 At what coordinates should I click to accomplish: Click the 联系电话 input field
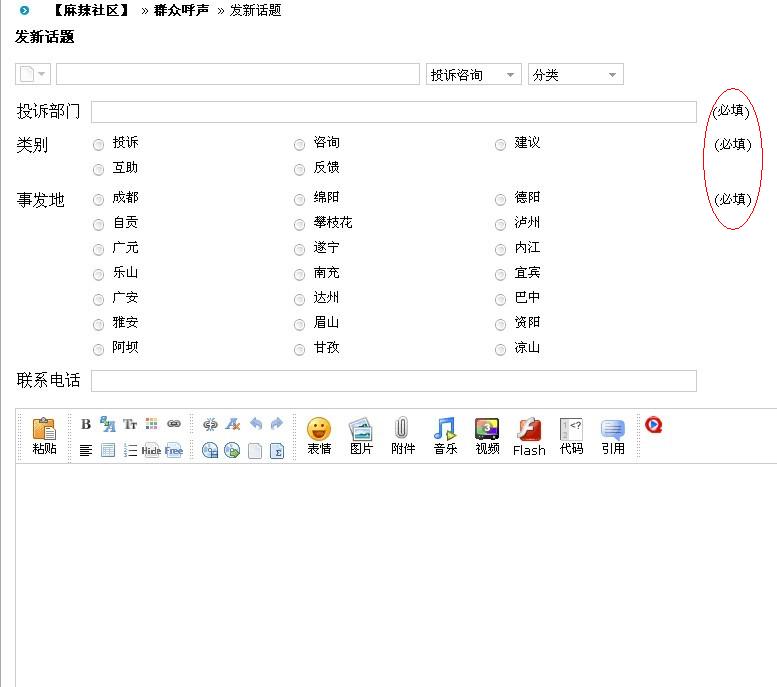coord(394,381)
